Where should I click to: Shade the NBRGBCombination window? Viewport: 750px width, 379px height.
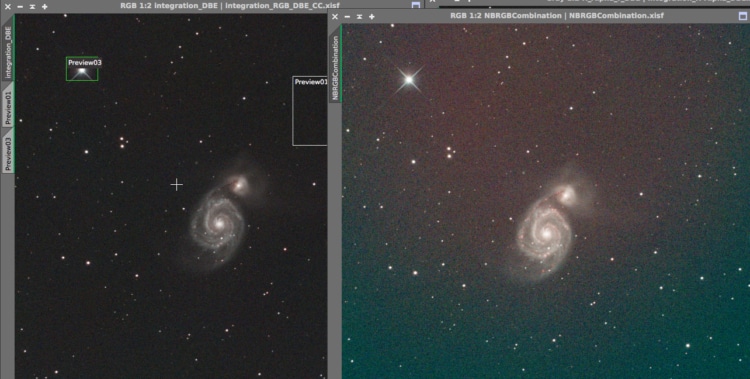(359, 16)
